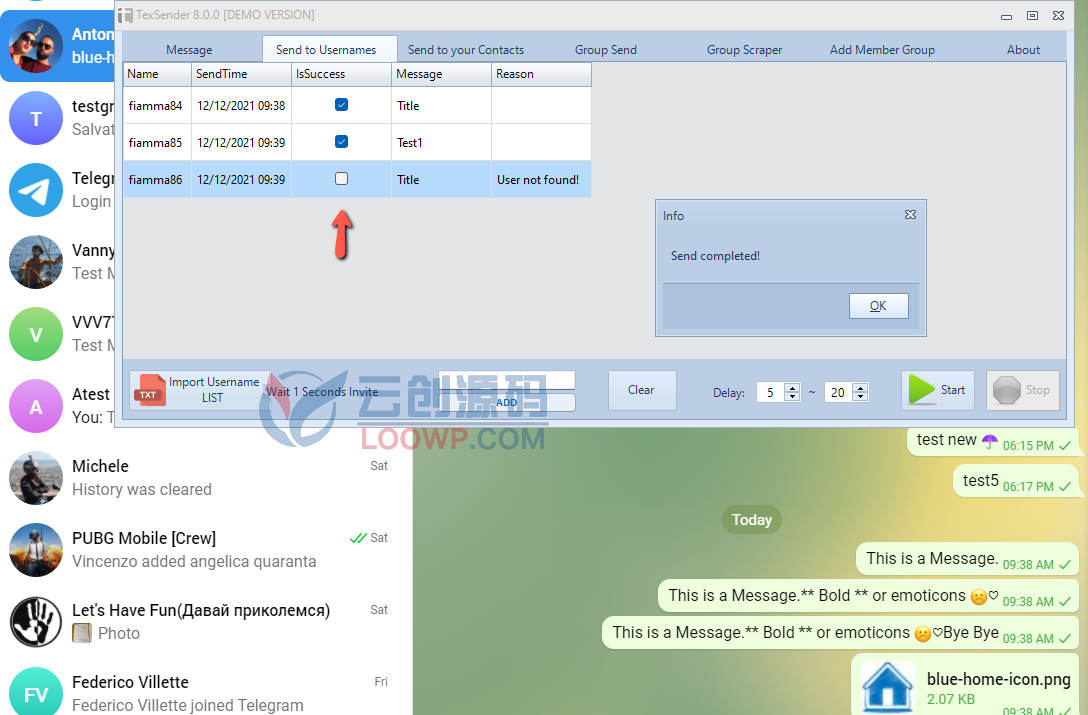The width and height of the screenshot is (1088, 715).
Task: Click the photo thumbnail in Let's Have Fun preview
Action: click(82, 633)
